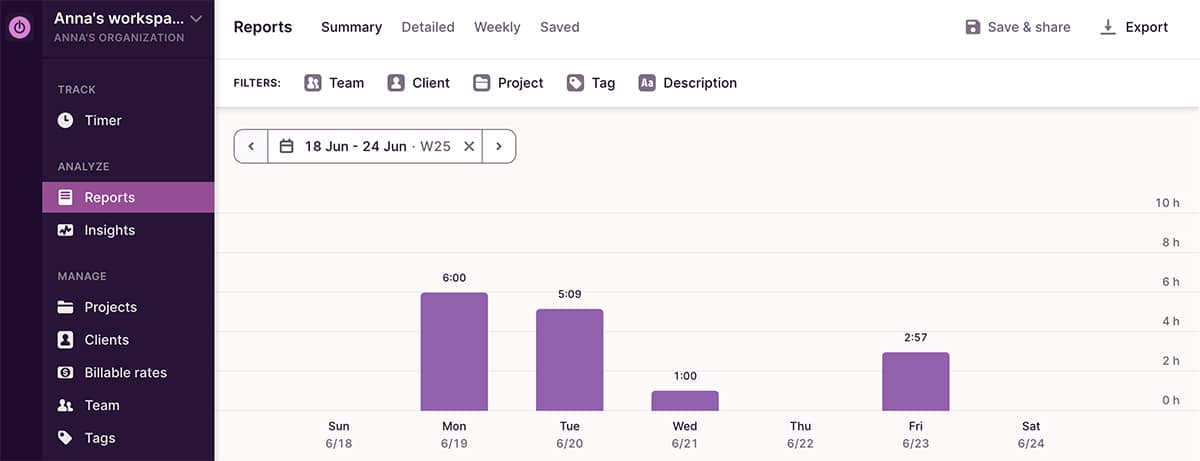Open the Team filter dropdown
Screen dimensions: 1200x461
tap(334, 83)
